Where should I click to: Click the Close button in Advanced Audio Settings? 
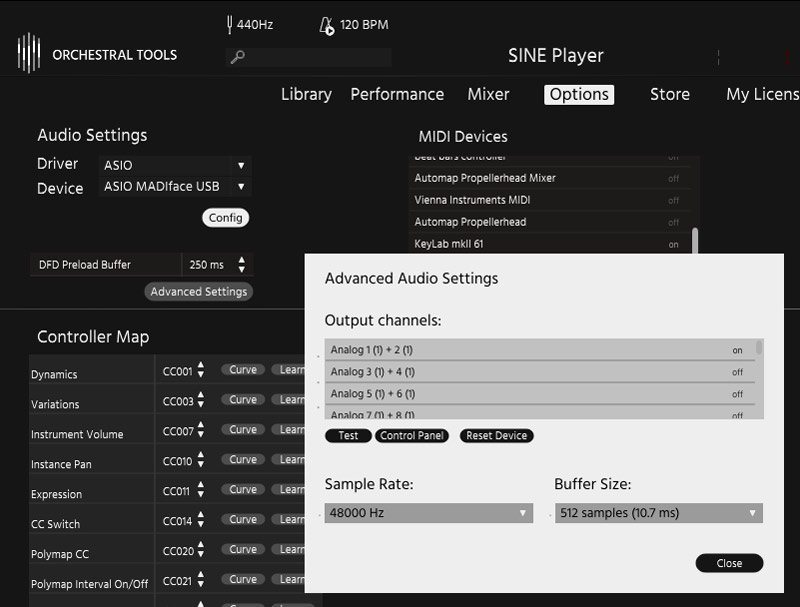[729, 563]
